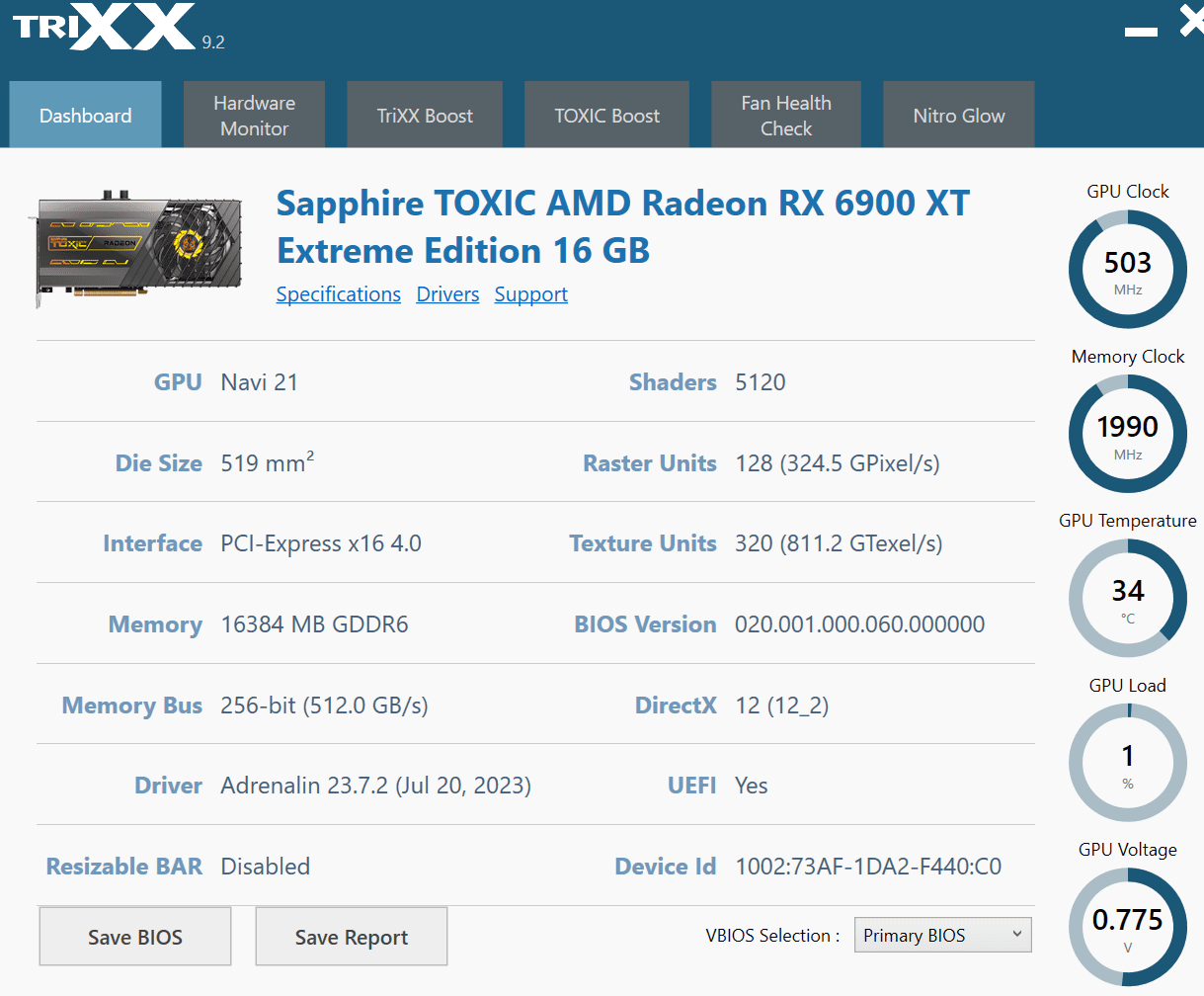This screenshot has height=996, width=1204.
Task: Click the Texture Units value 320 (811.2 GTexel/s)
Action: click(x=839, y=543)
